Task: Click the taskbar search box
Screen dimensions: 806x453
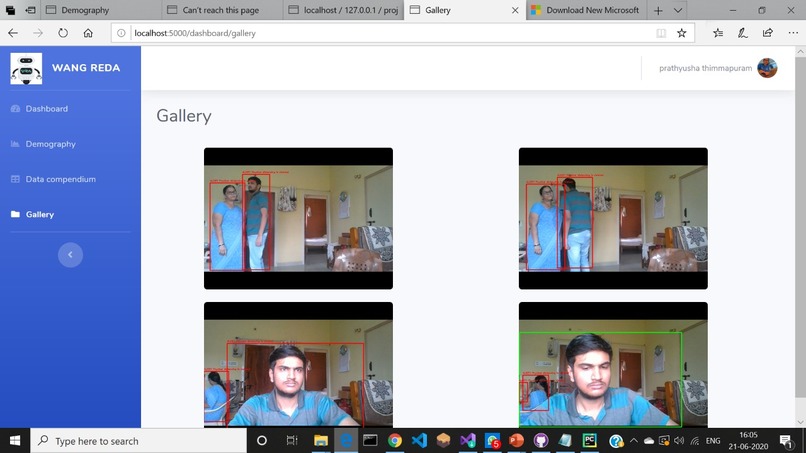Action: tap(139, 441)
